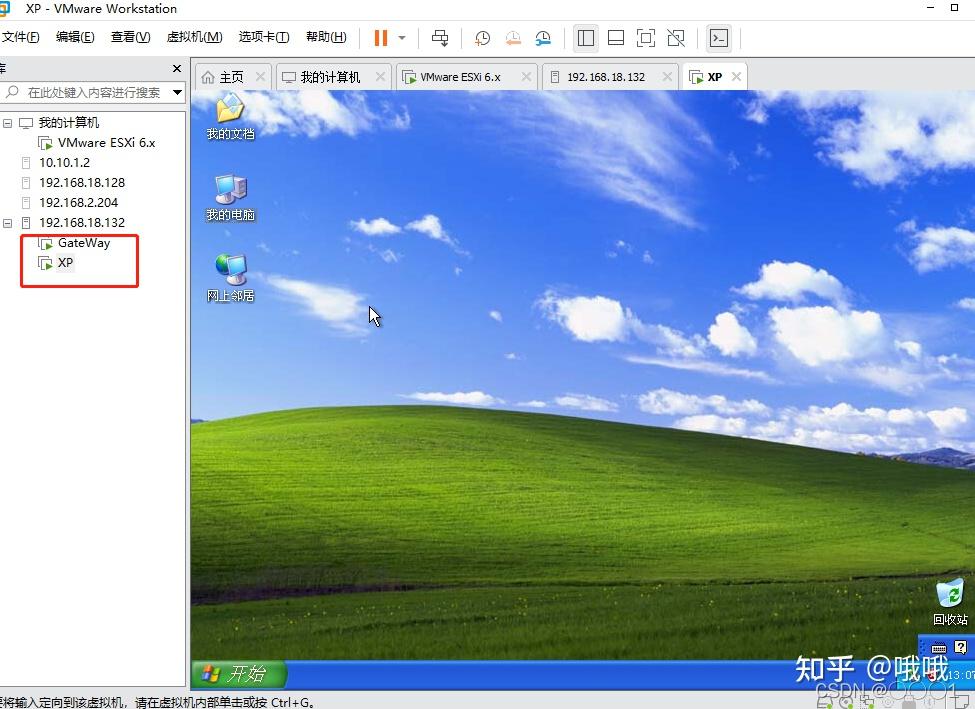Open the 文件(F) menu

click(x=20, y=37)
